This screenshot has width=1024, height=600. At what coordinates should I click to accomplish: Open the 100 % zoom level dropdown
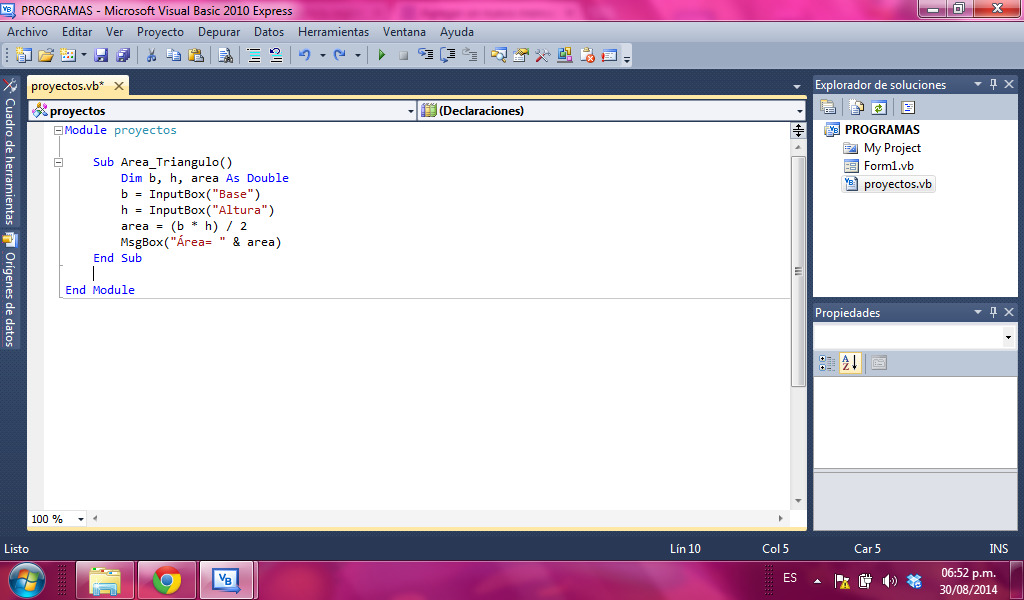(x=81, y=519)
